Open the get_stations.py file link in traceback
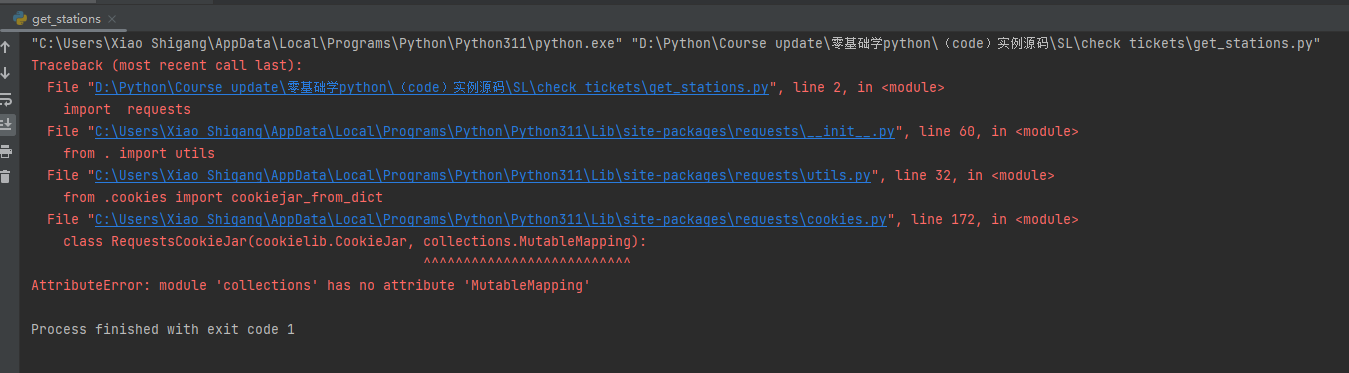This screenshot has width=1349, height=373. pos(432,88)
